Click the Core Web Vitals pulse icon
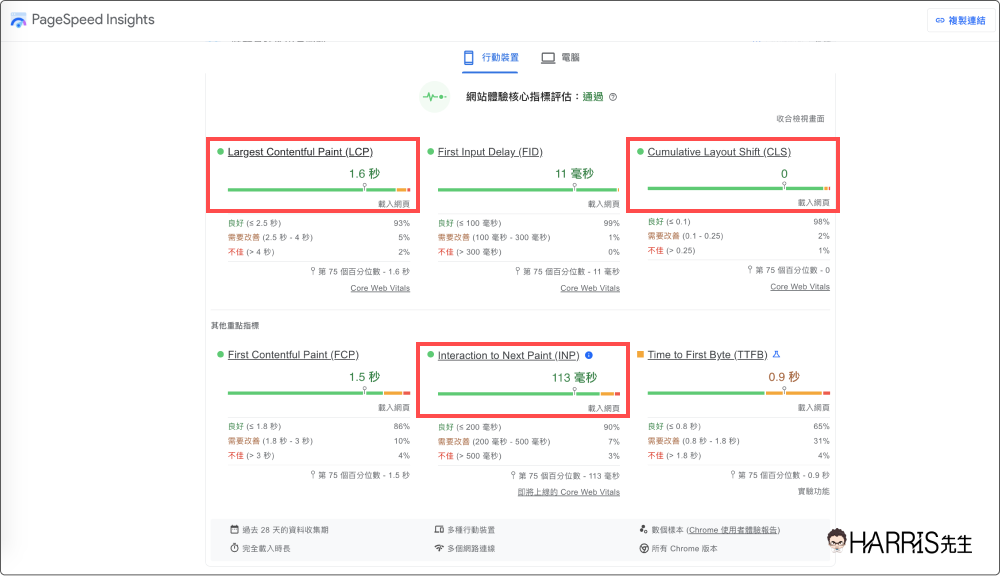This screenshot has height=576, width=1000. pyautogui.click(x=434, y=97)
